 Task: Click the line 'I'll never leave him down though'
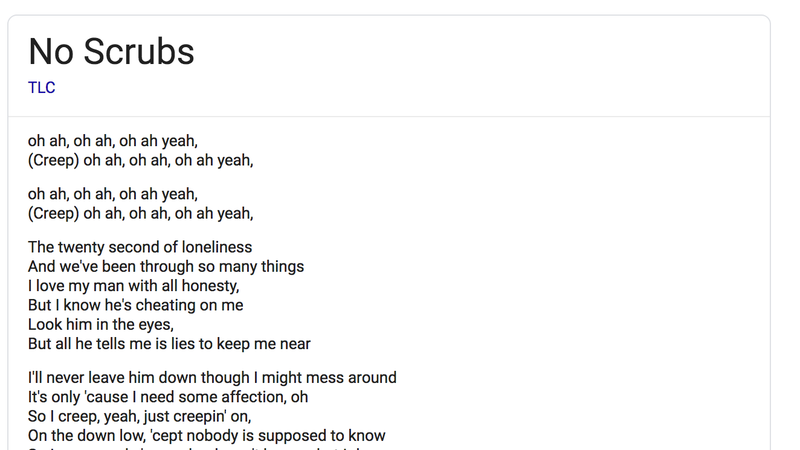212,378
